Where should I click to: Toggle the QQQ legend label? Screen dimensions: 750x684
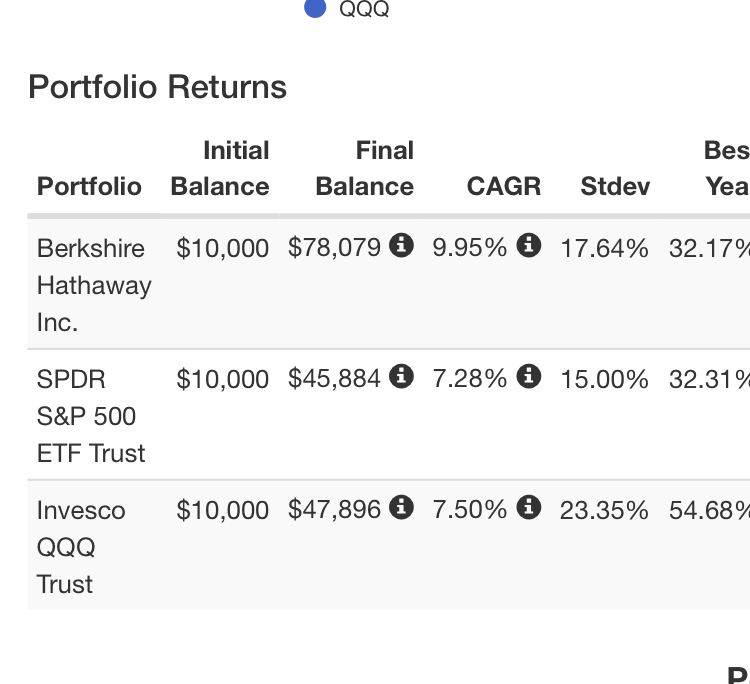pos(364,10)
